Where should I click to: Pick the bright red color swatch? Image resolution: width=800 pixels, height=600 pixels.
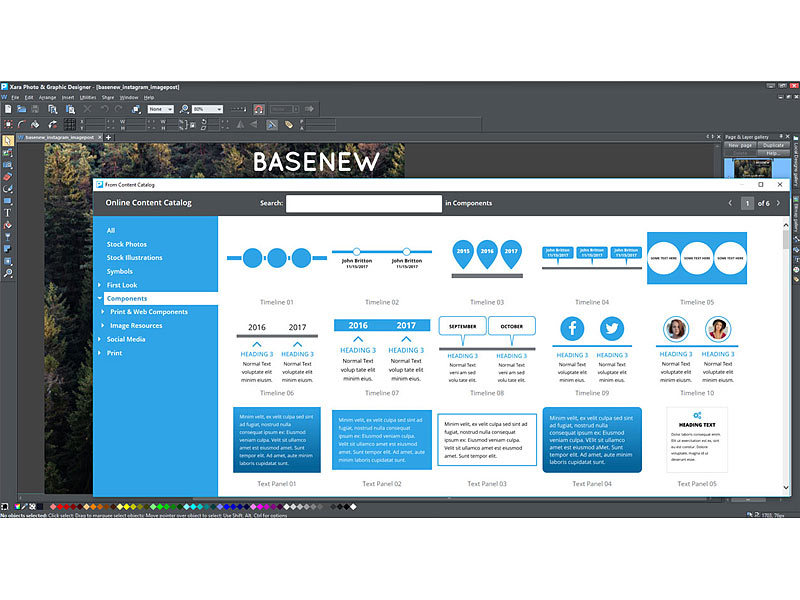pos(60,507)
